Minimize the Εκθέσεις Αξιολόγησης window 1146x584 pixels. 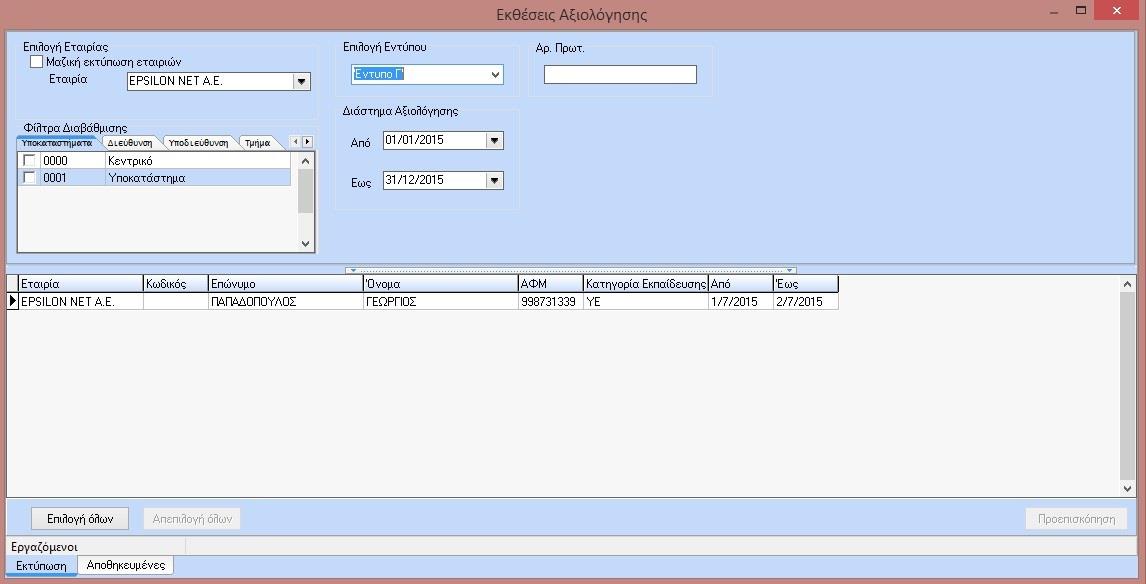[x=1053, y=12]
